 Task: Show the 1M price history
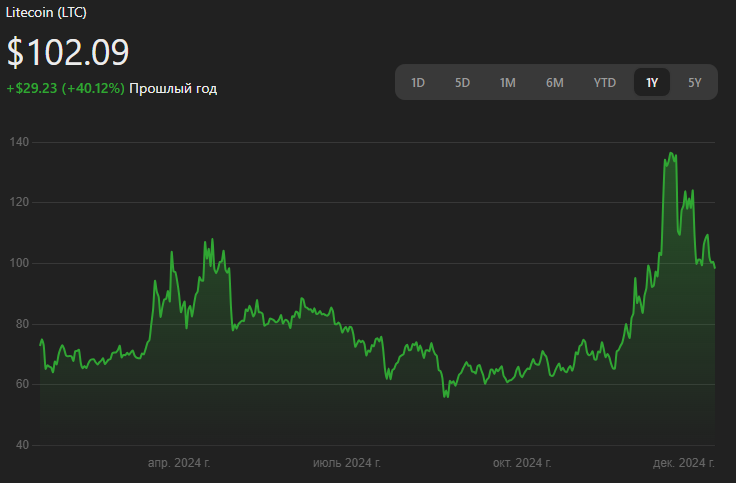(507, 83)
